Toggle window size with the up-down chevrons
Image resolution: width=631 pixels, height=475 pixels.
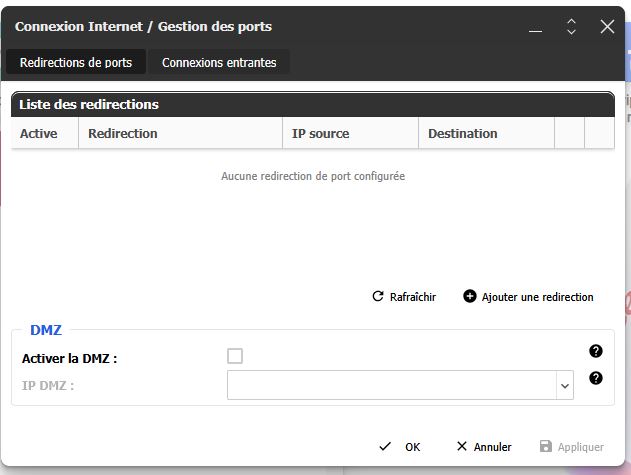[x=571, y=27]
